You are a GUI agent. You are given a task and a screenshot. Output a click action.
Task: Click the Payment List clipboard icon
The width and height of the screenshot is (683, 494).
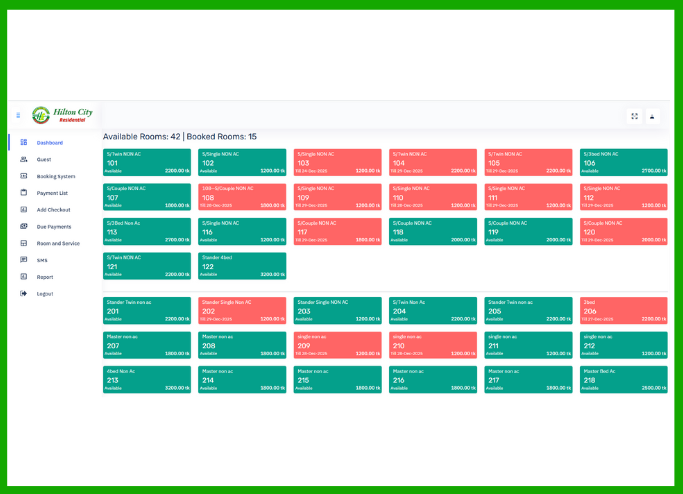23,193
